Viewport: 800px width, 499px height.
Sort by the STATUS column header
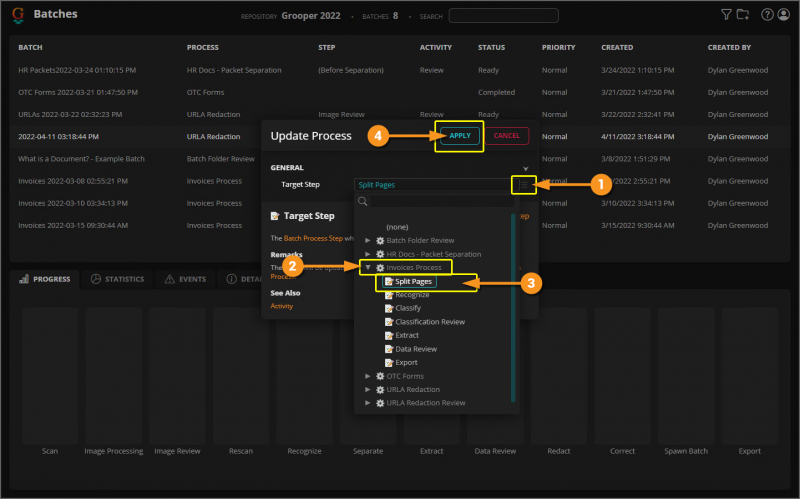491,47
